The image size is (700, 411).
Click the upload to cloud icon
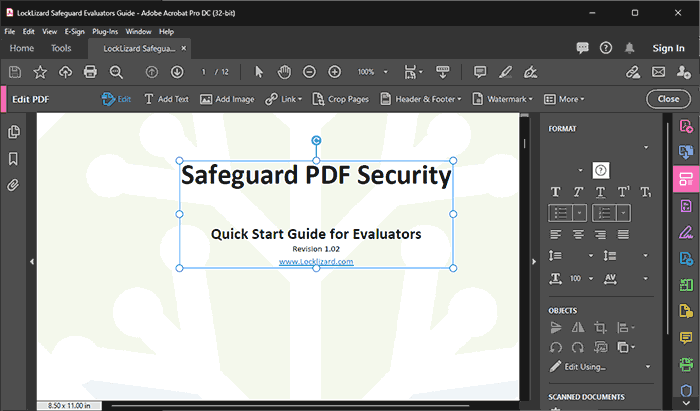point(65,72)
